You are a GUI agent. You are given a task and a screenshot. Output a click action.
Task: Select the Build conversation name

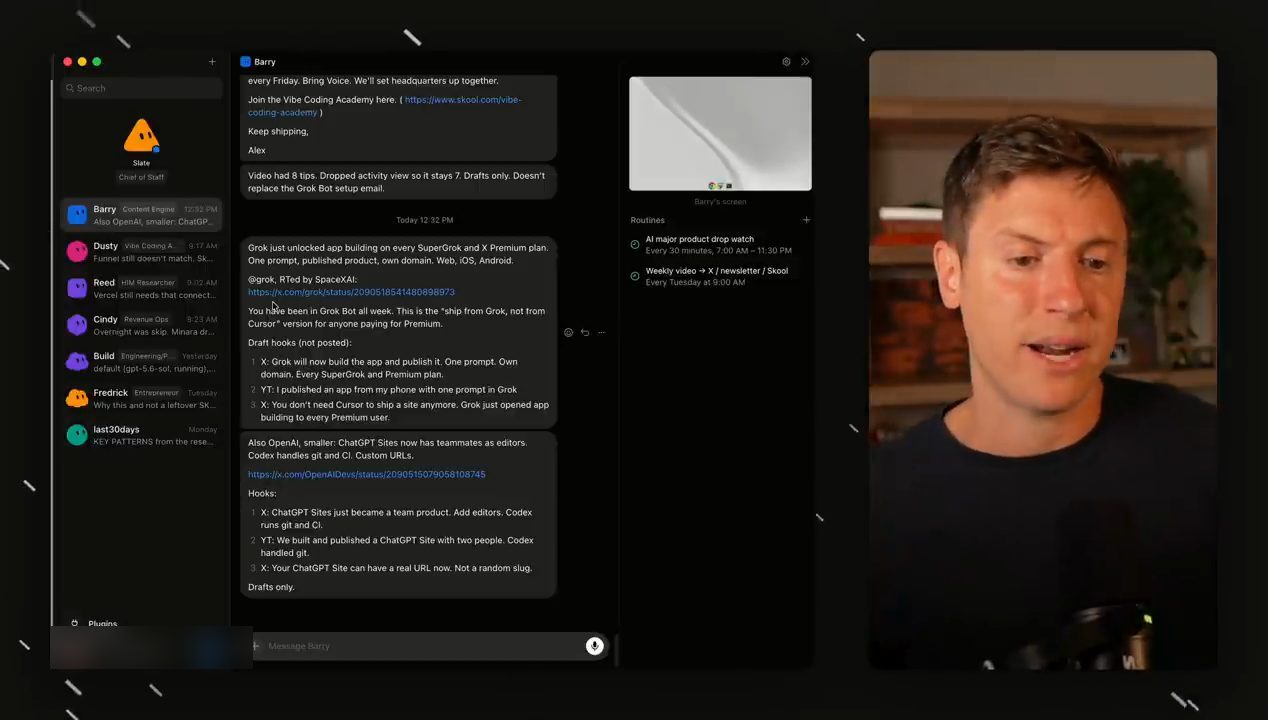[104, 356]
